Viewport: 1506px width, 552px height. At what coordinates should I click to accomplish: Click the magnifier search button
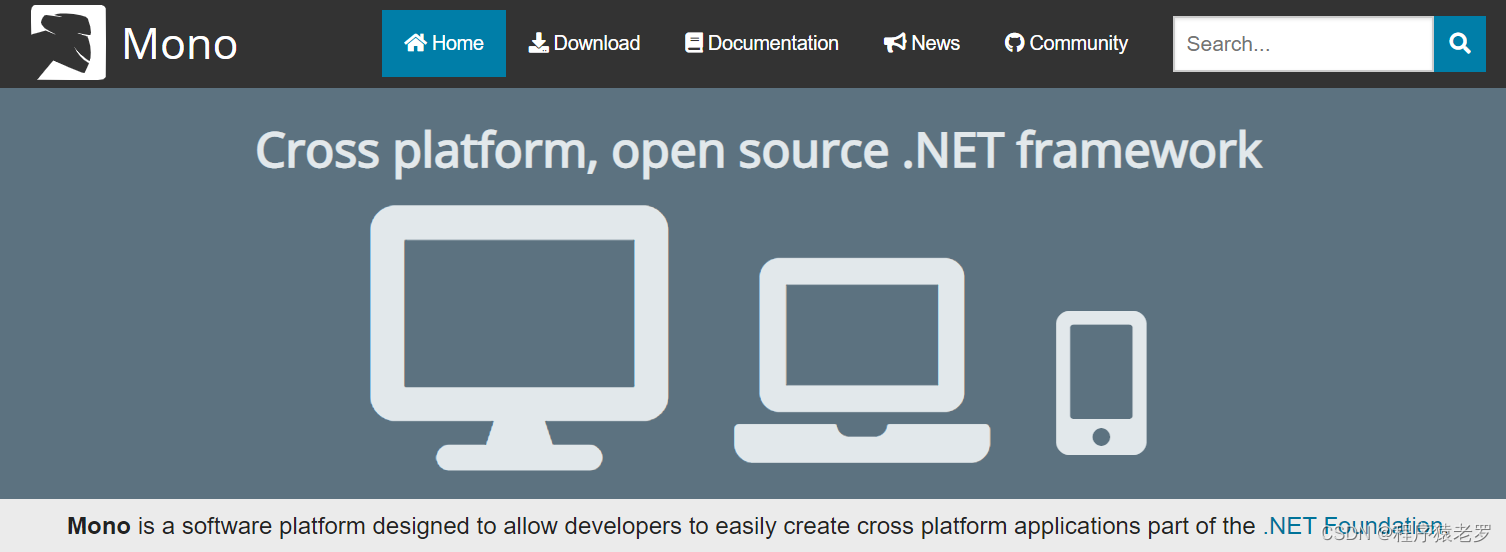(1460, 44)
